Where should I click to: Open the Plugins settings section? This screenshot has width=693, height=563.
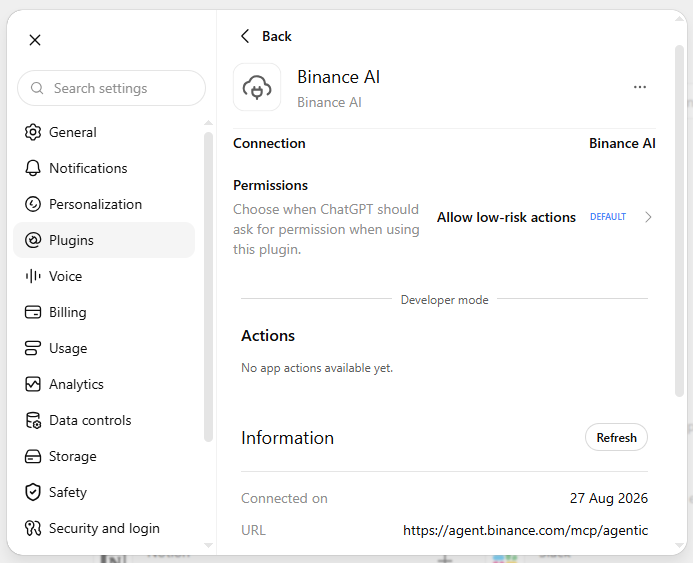tap(104, 240)
